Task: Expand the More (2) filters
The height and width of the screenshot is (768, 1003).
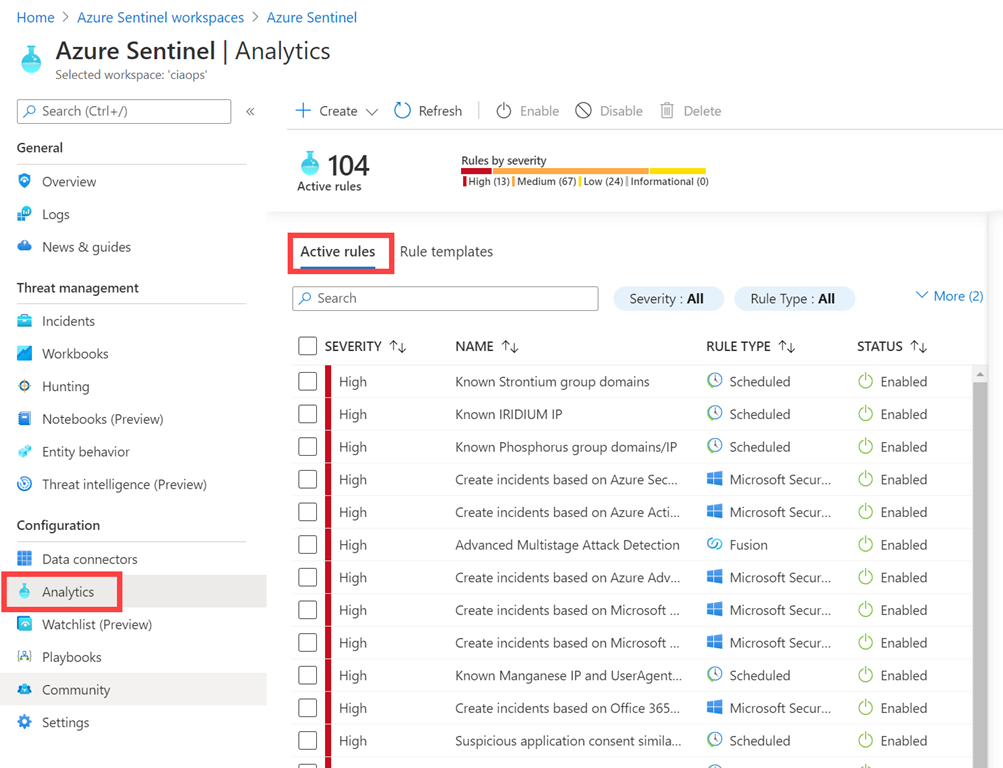Action: coord(949,296)
